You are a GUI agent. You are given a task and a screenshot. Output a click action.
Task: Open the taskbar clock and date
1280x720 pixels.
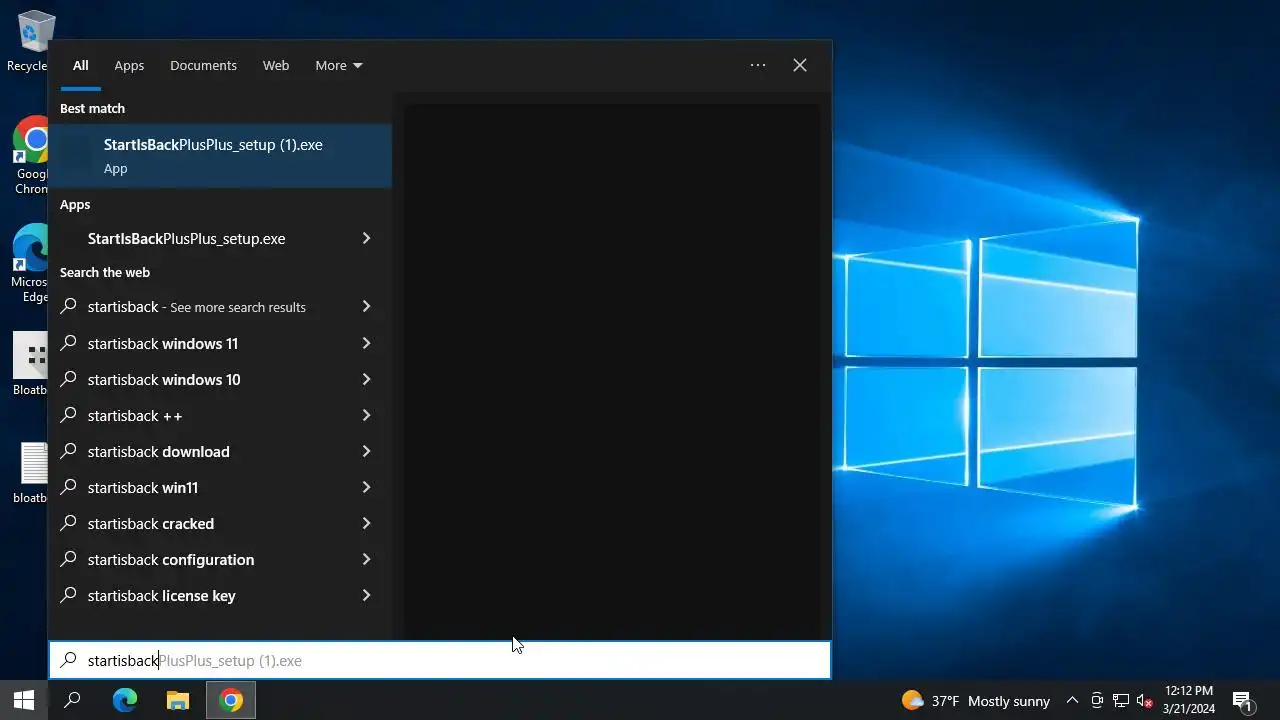click(x=1189, y=700)
